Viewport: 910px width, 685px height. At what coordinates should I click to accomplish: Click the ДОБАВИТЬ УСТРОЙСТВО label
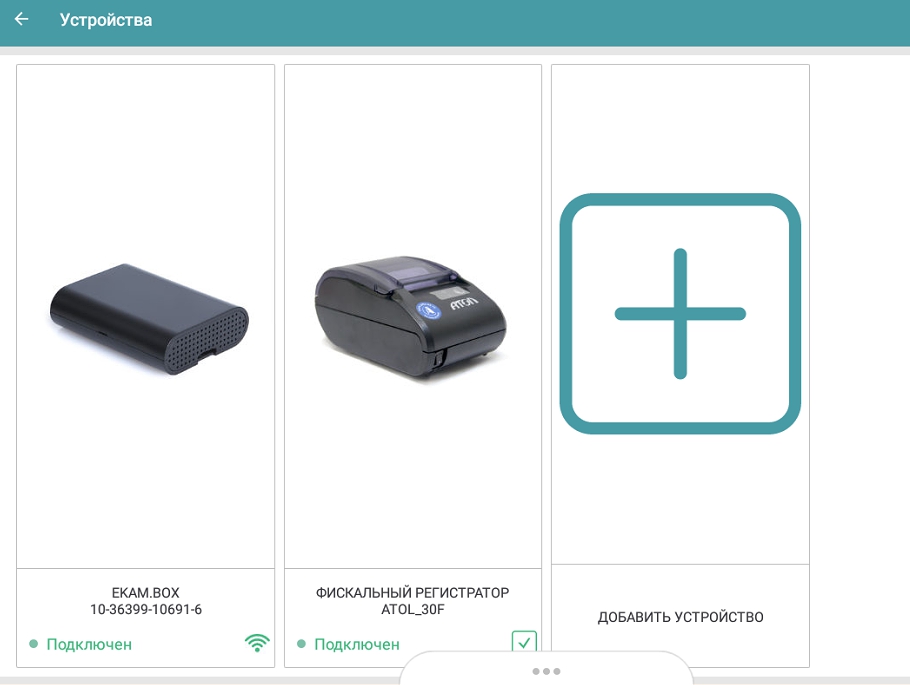pyautogui.click(x=680, y=617)
